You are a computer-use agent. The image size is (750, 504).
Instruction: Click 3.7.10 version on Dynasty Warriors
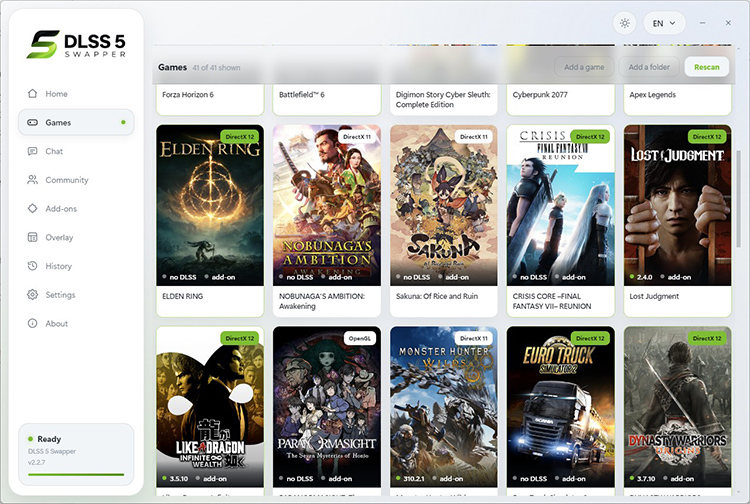(646, 479)
